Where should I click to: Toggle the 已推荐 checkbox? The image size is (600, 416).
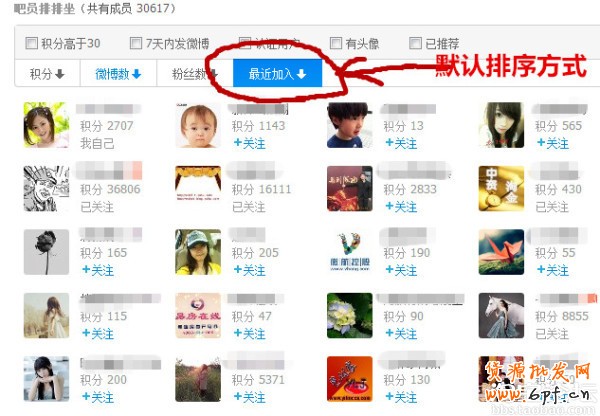[x=415, y=43]
